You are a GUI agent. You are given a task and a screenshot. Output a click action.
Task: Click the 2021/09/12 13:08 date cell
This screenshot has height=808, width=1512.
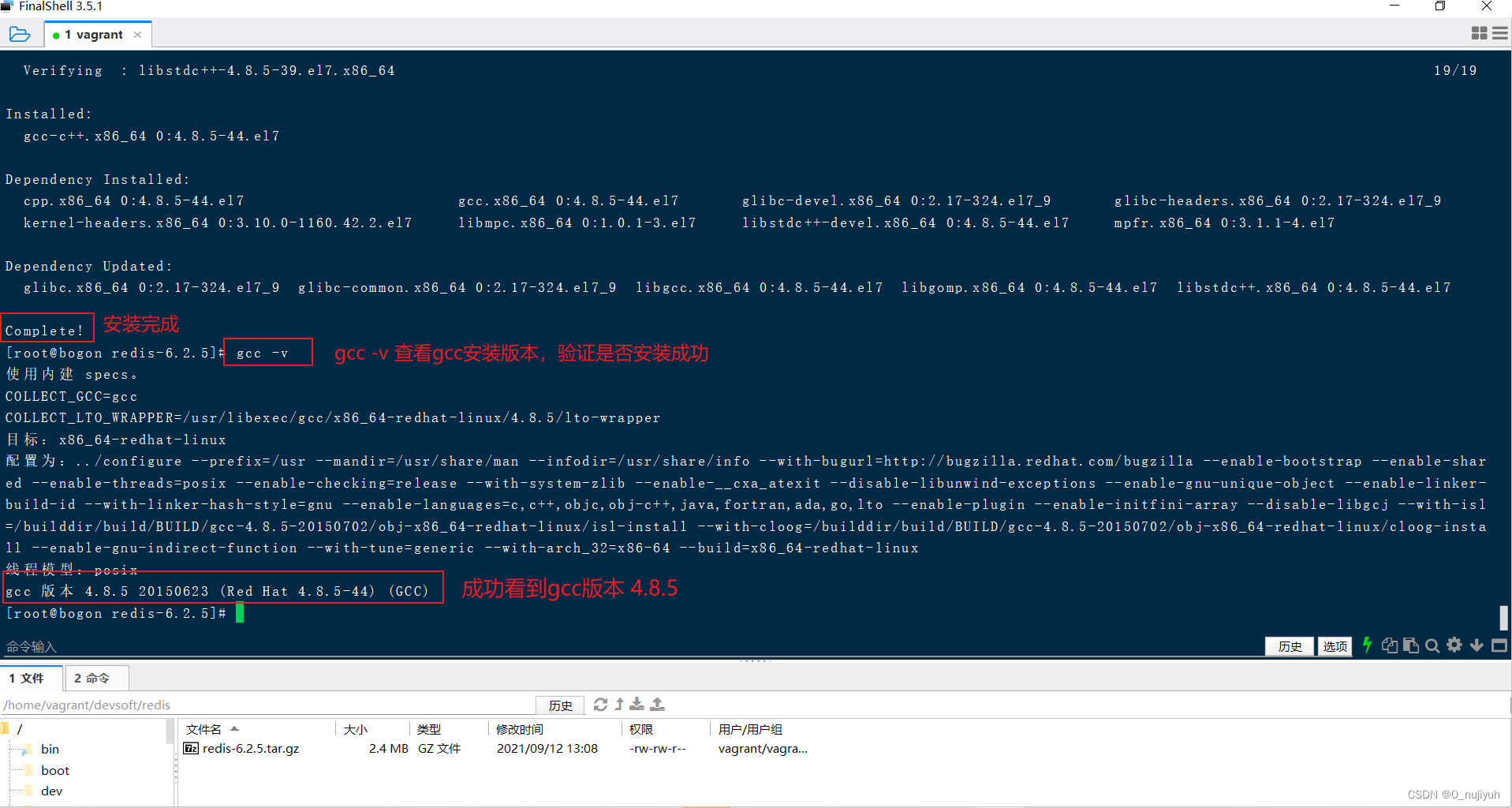(547, 749)
